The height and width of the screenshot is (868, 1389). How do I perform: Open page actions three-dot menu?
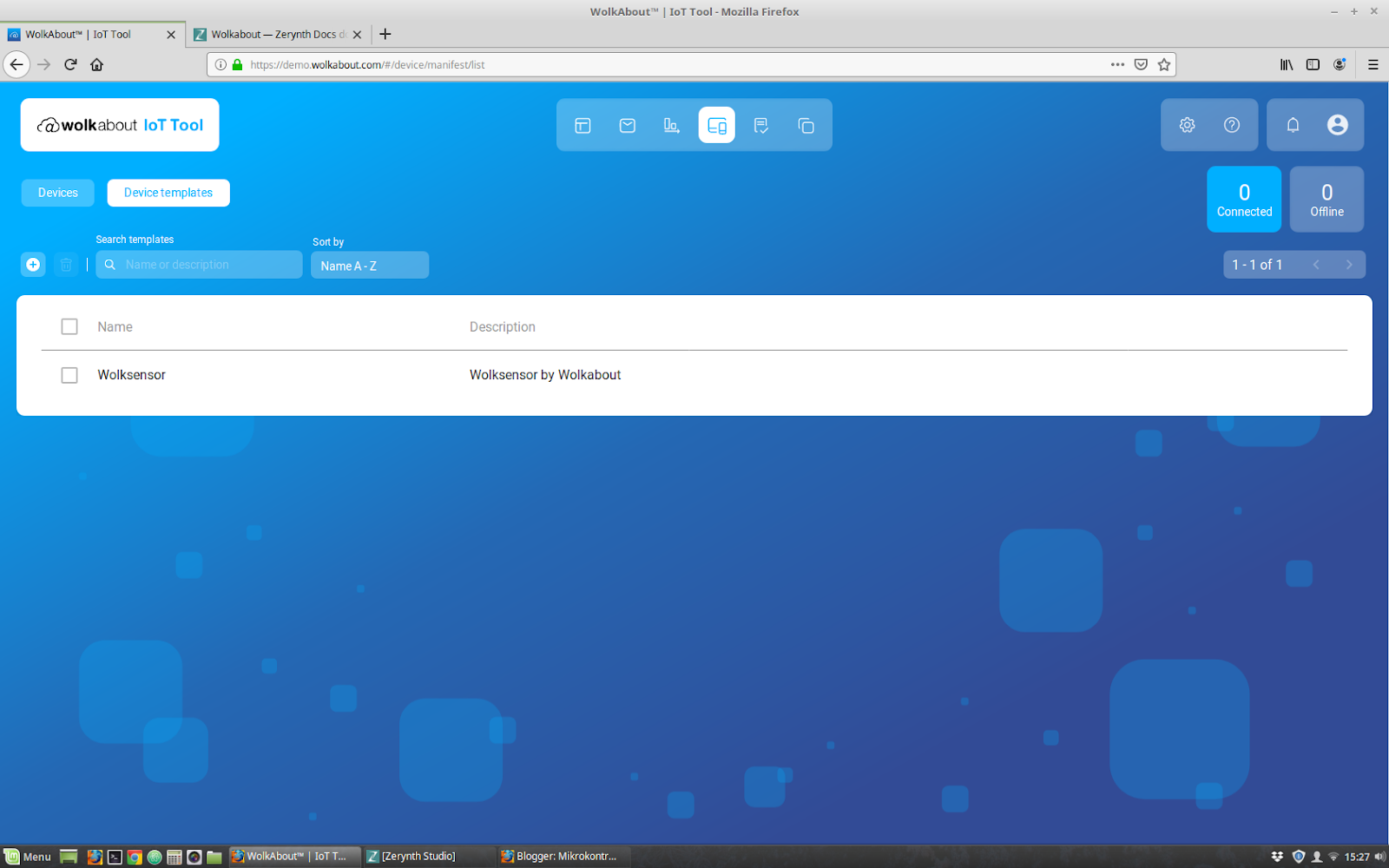1117,64
